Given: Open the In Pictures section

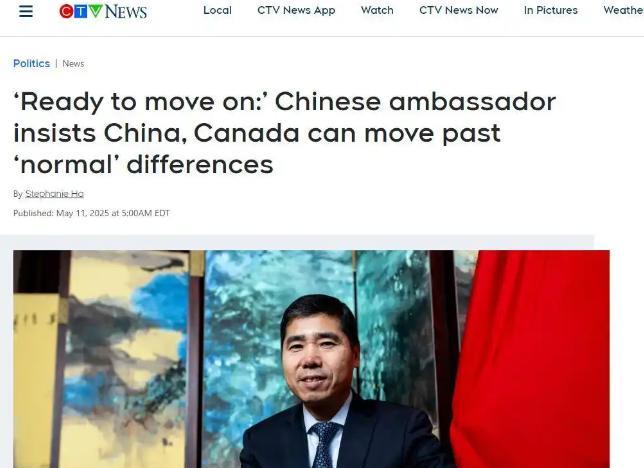Looking at the screenshot, I should click(551, 10).
